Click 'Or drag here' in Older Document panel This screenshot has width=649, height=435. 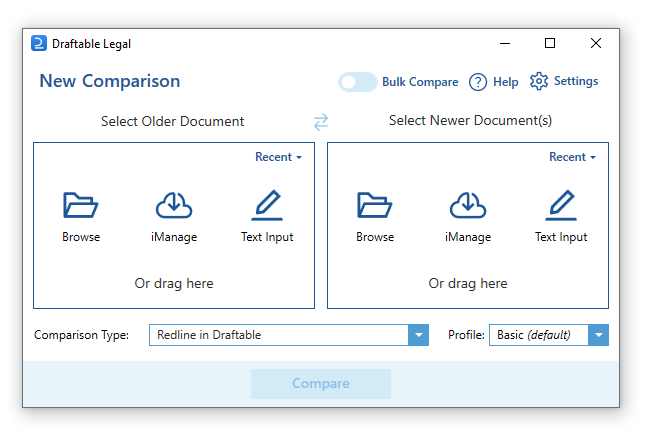pos(174,284)
